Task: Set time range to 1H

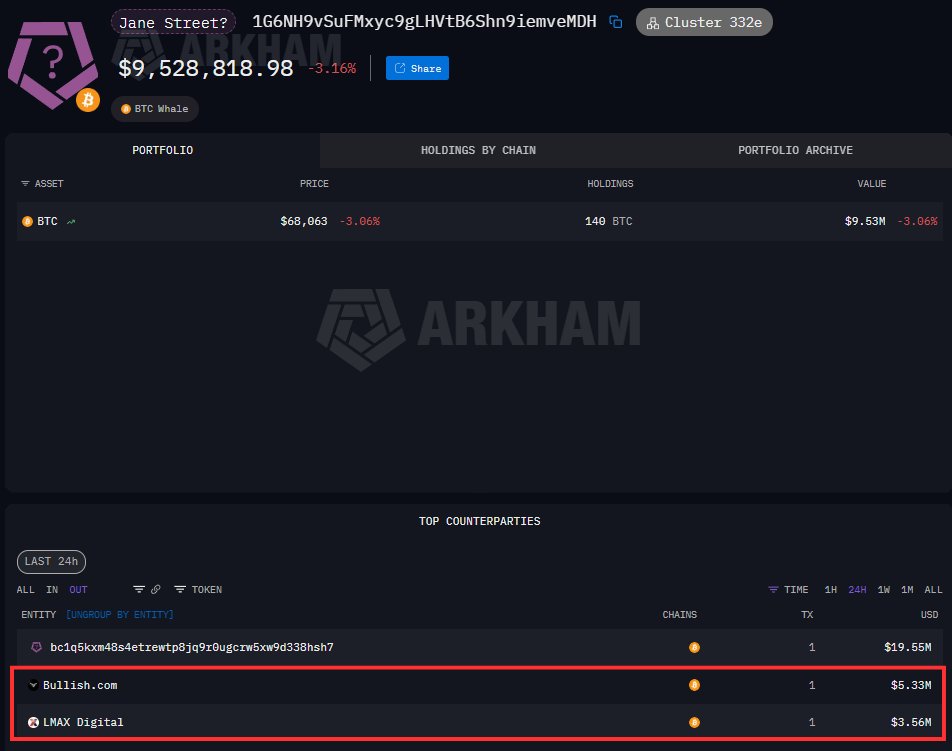Action: pyautogui.click(x=831, y=590)
